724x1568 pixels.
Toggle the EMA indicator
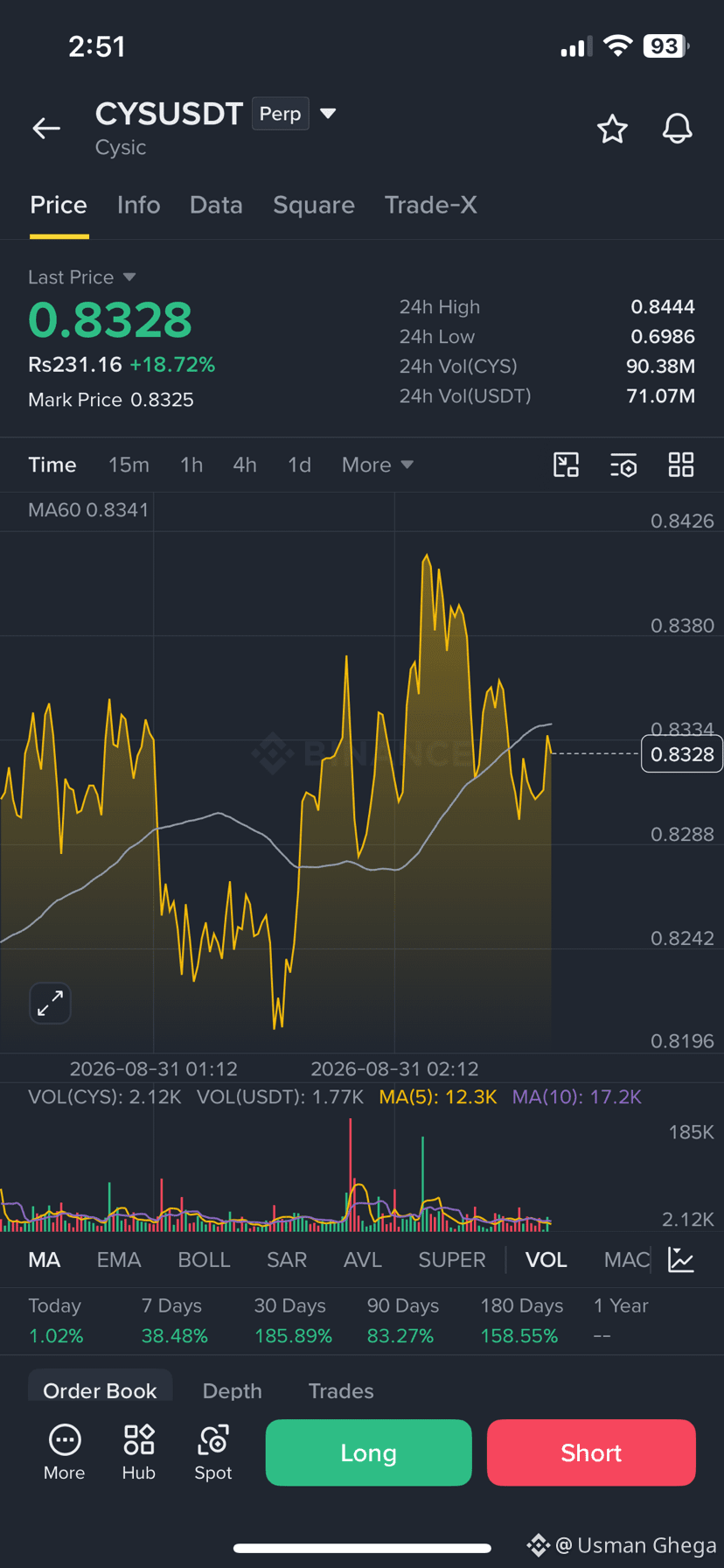tap(119, 1260)
